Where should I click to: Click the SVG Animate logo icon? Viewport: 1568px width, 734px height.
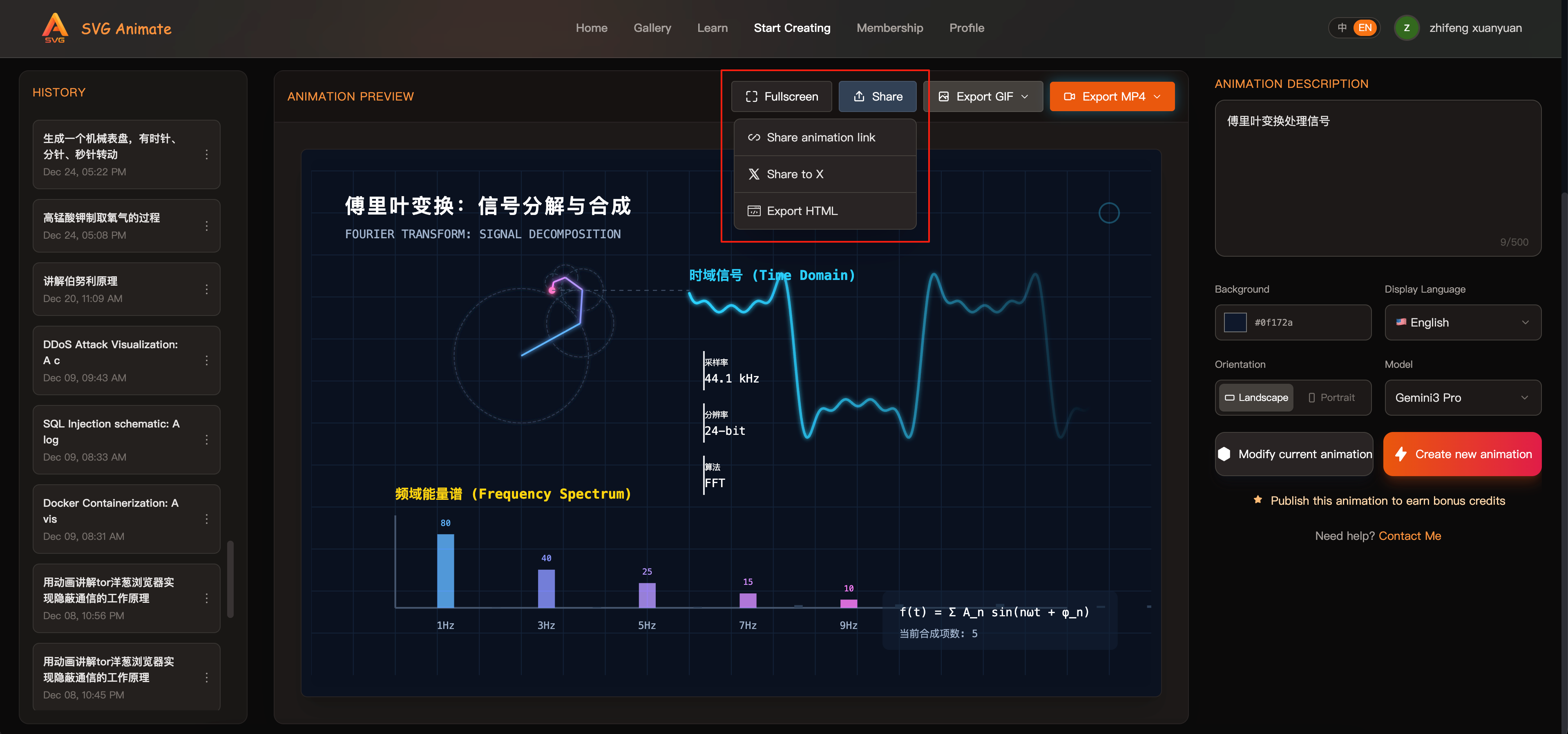(x=55, y=27)
